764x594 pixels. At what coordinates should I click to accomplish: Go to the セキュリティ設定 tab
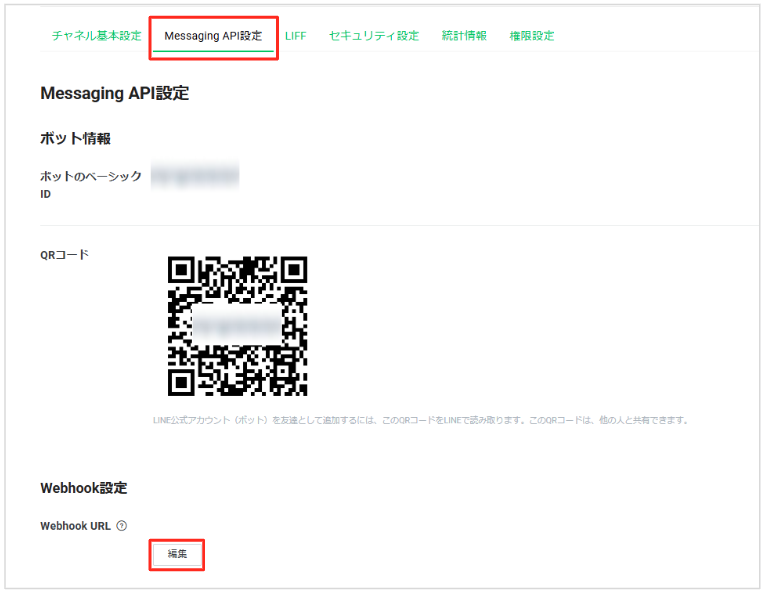click(x=373, y=36)
